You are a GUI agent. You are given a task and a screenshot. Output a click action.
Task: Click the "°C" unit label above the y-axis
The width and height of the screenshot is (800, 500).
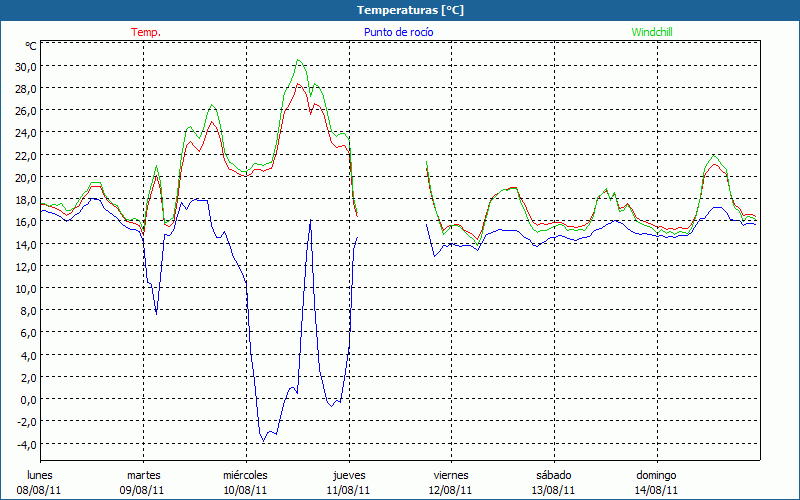tap(30, 46)
